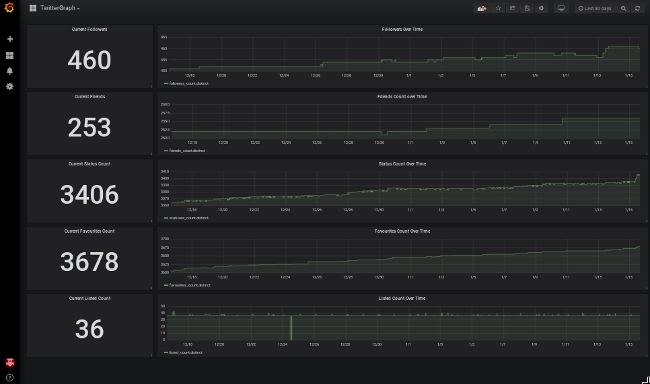
Task: Click the Save dashboard icon
Action: [x=527, y=8]
